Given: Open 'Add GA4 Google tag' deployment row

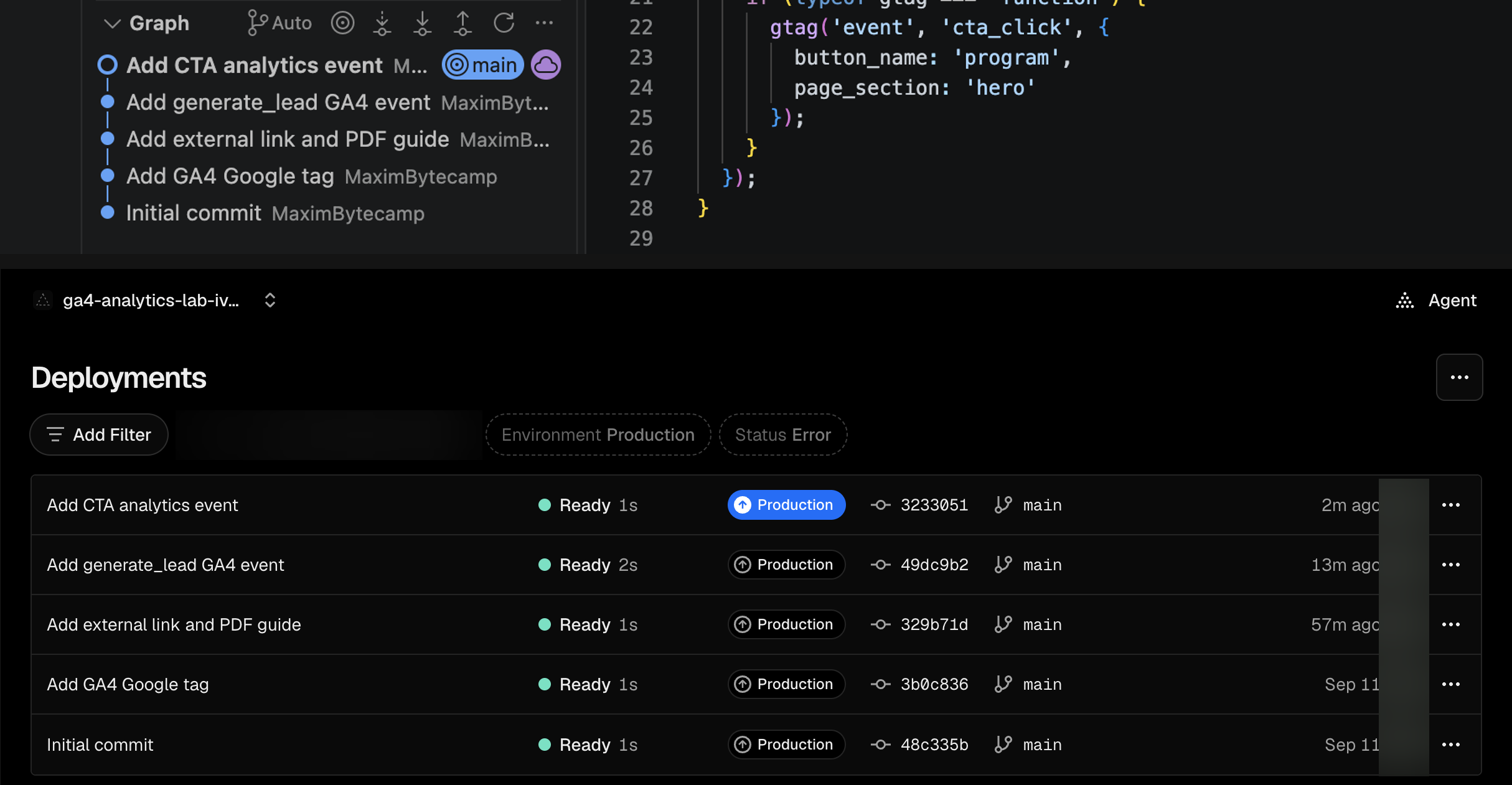Looking at the screenshot, I should (x=756, y=684).
